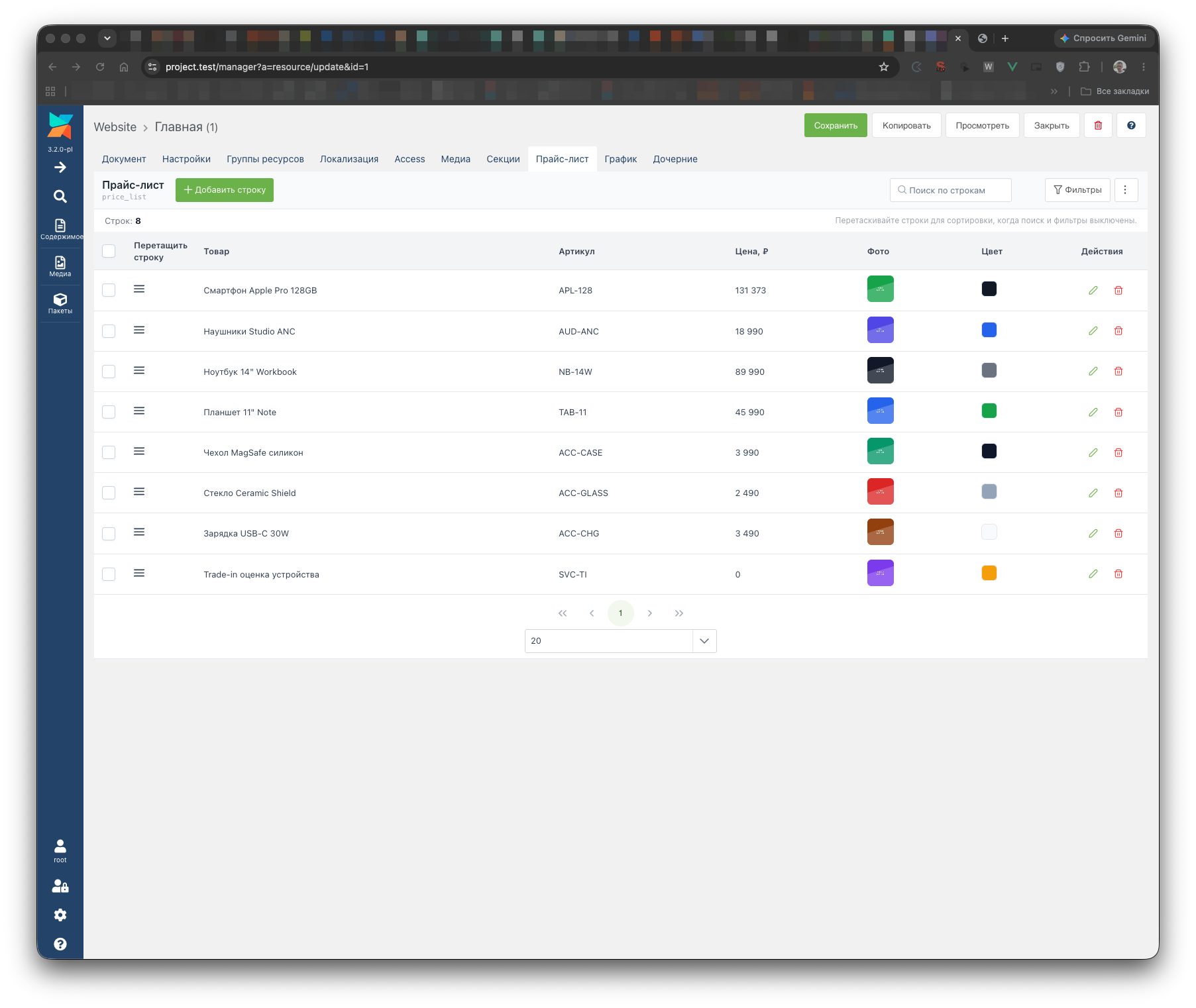The image size is (1196, 1008).
Task: Switch to the График tab
Action: coord(620,159)
